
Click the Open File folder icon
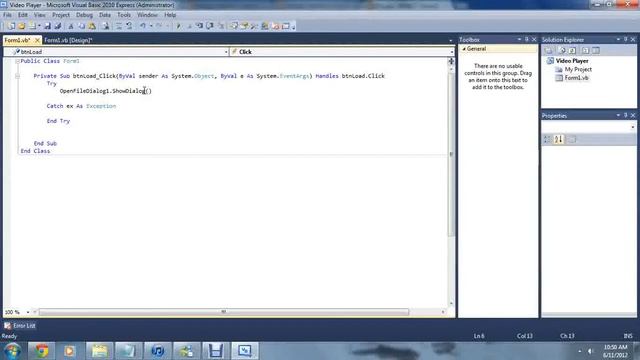coord(22,26)
